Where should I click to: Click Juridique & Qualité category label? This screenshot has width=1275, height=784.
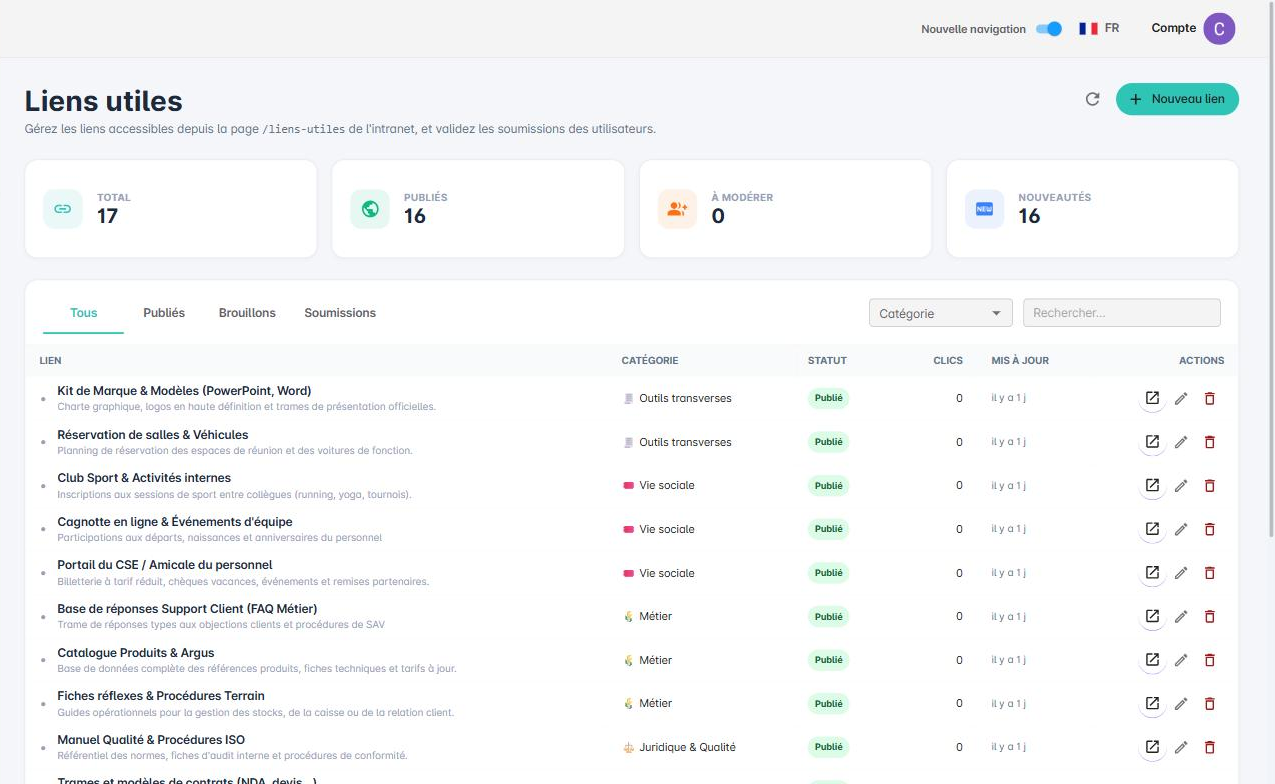(x=687, y=747)
